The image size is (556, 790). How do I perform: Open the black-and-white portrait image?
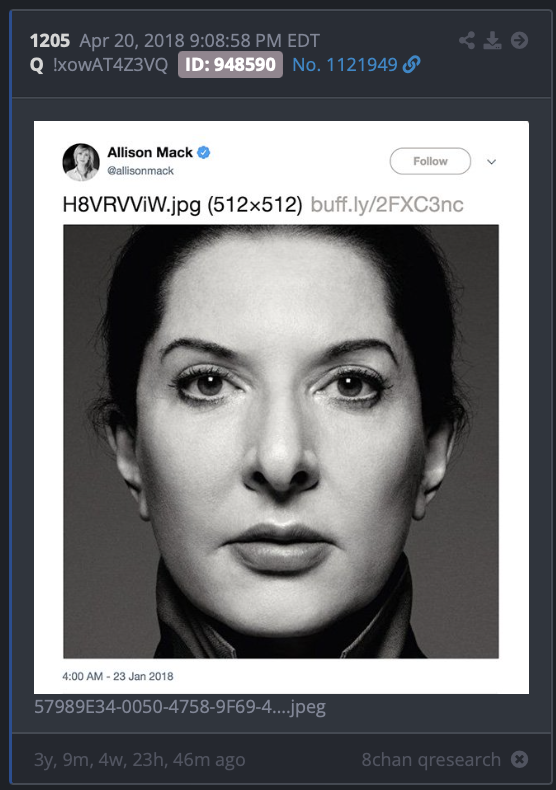coord(281,441)
